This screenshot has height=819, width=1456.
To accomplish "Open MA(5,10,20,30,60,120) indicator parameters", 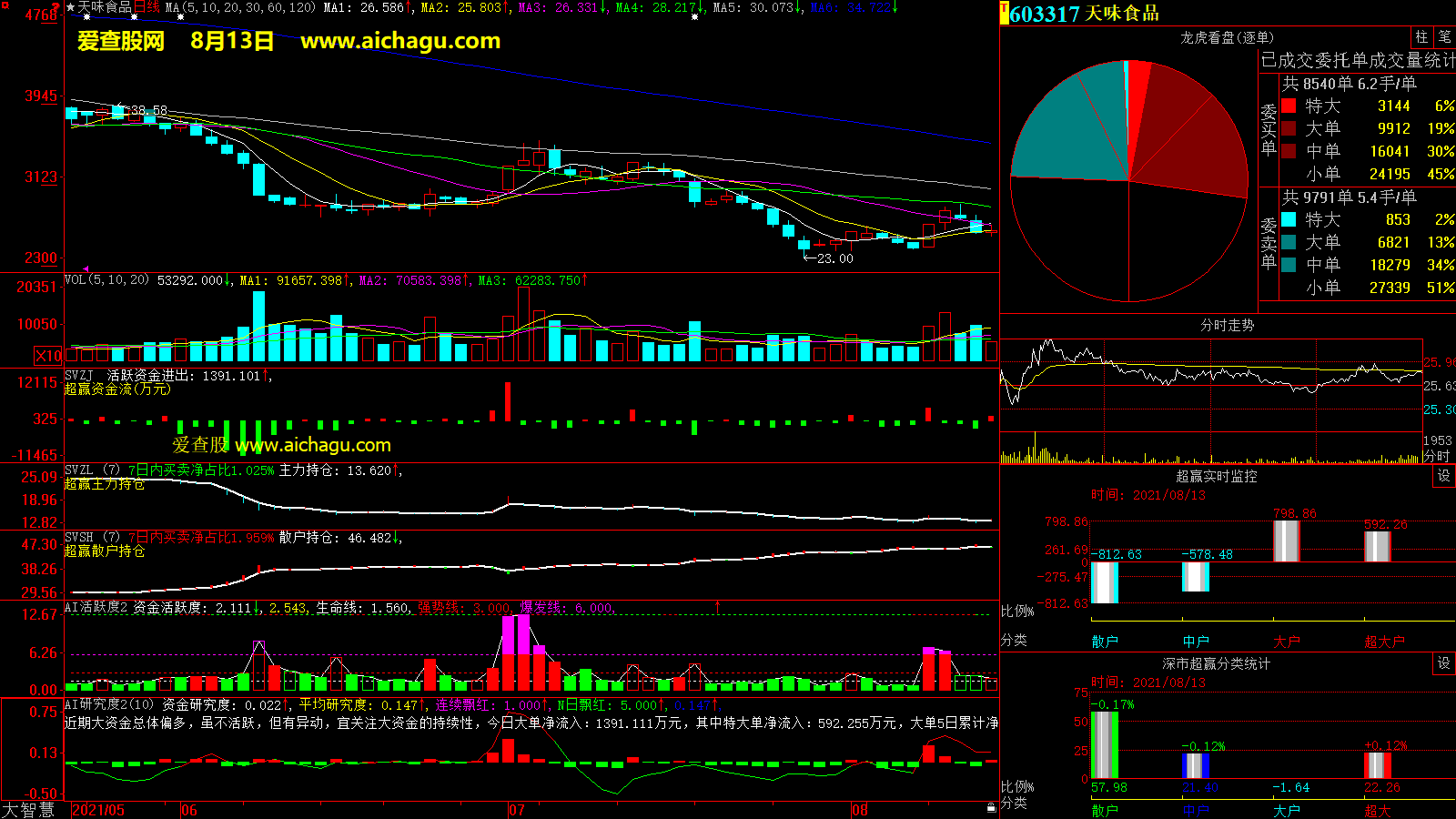I will pyautogui.click(x=240, y=7).
